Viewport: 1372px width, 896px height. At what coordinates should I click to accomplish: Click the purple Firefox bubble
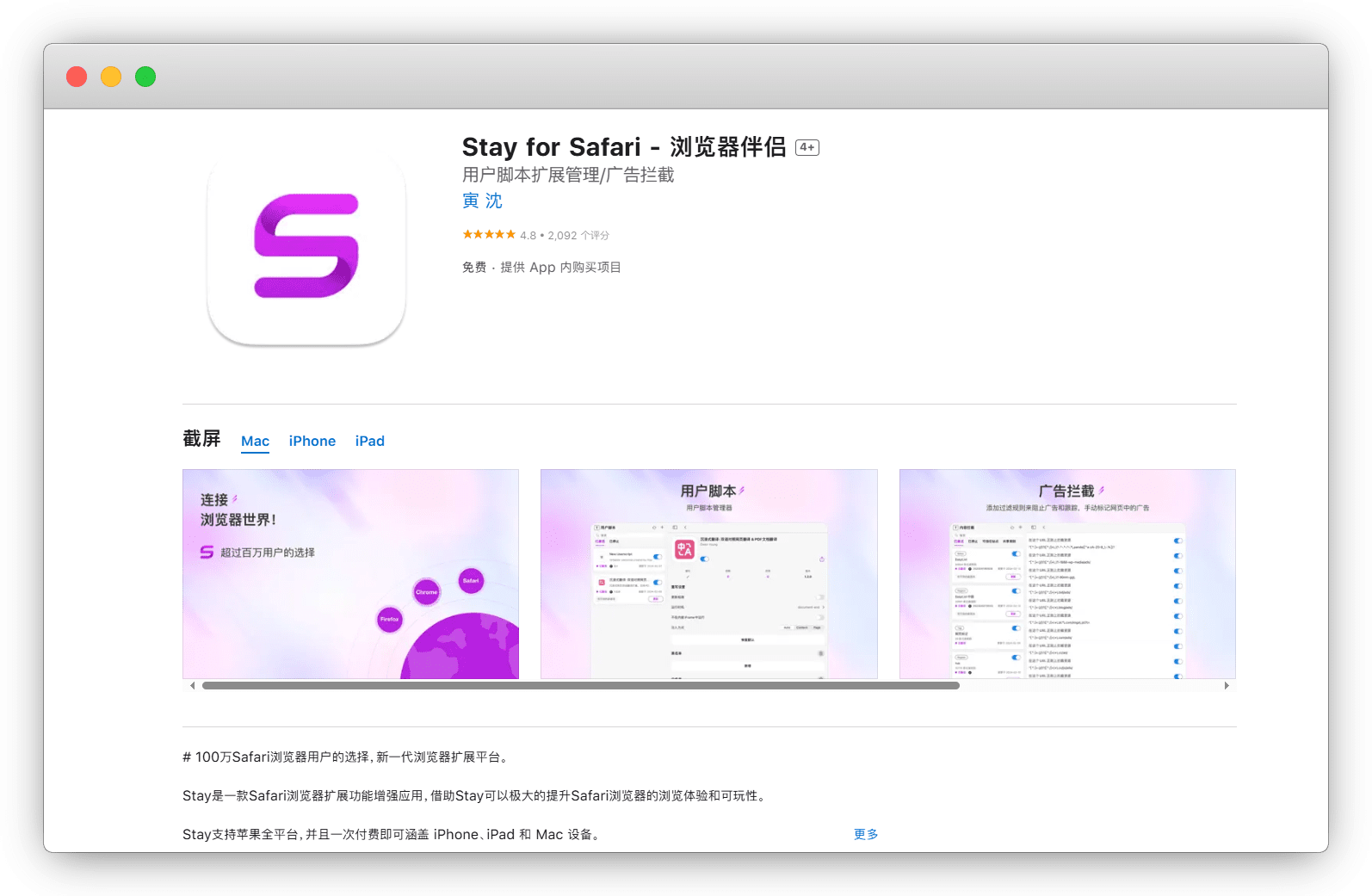pos(390,619)
